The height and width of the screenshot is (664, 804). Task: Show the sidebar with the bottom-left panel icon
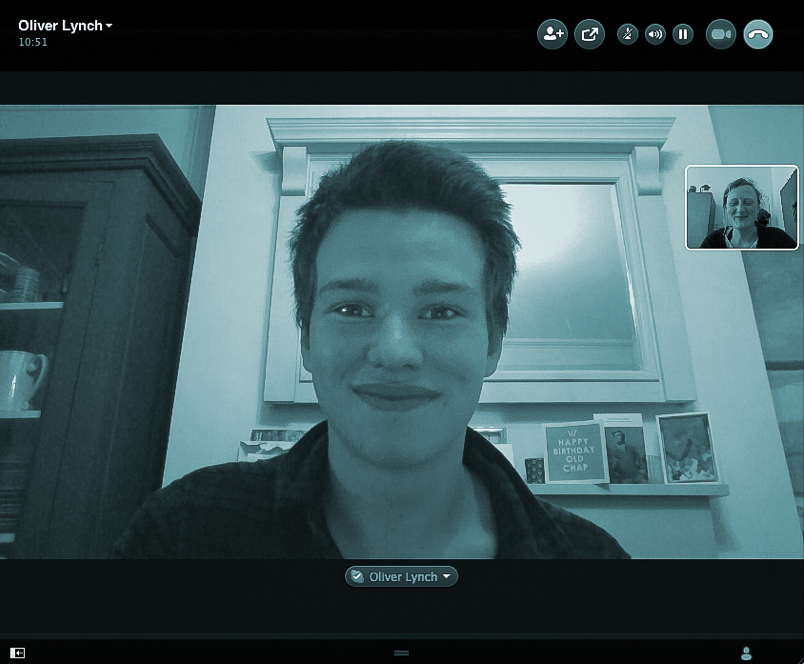[17, 653]
